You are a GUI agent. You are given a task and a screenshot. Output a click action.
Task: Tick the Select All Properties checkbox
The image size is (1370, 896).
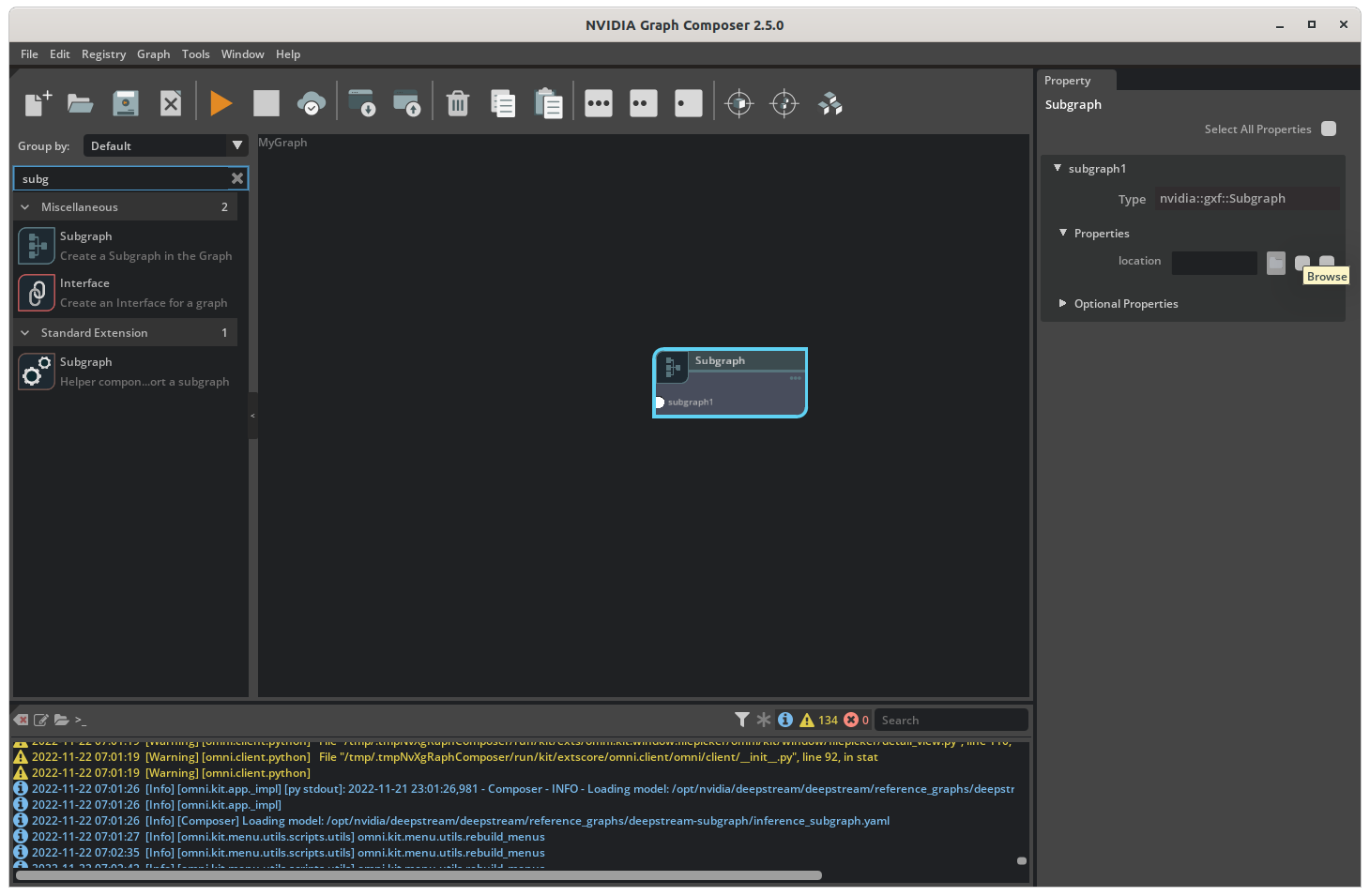click(1329, 129)
